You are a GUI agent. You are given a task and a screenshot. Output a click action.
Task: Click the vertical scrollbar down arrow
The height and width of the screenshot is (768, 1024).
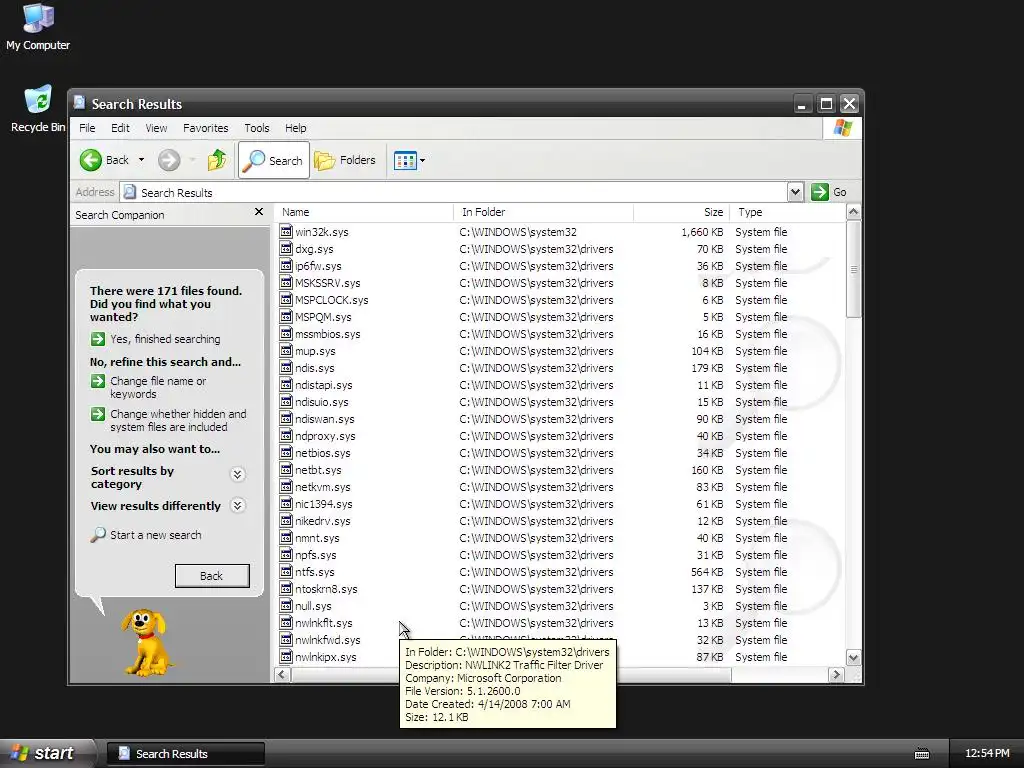(853, 658)
